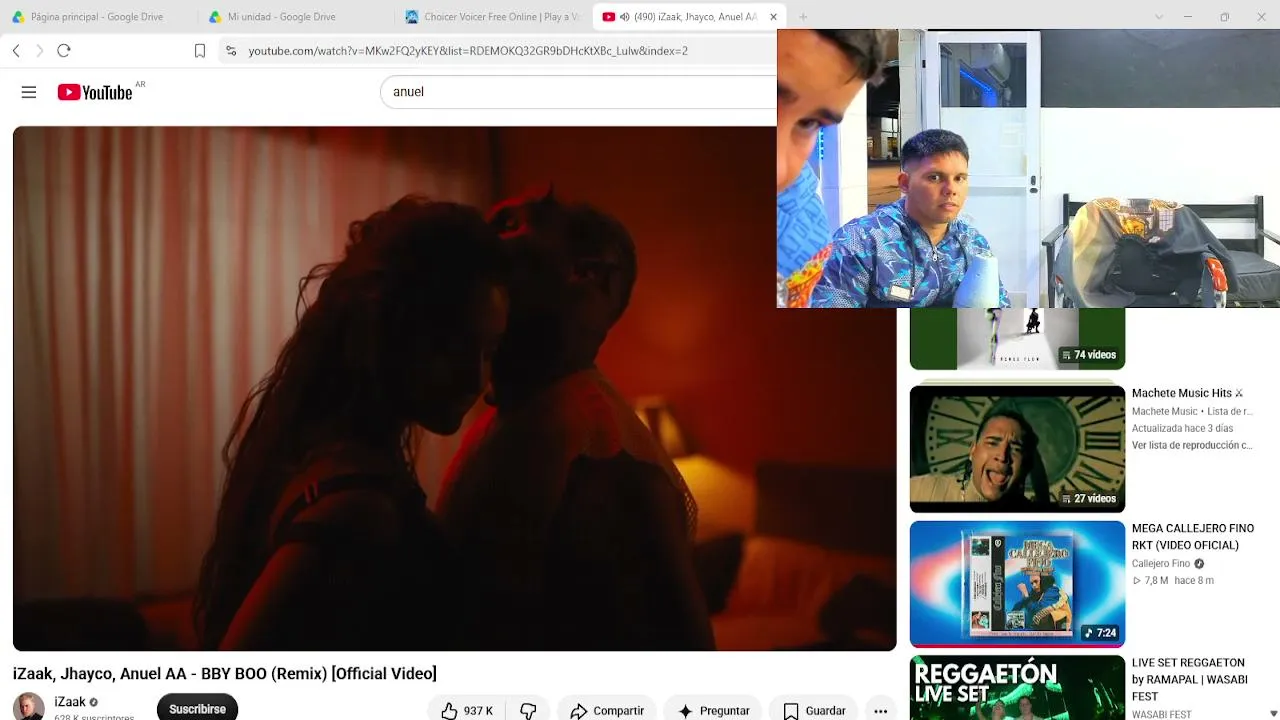View site information icon in address bar
The height and width of the screenshot is (720, 1280).
point(231,51)
